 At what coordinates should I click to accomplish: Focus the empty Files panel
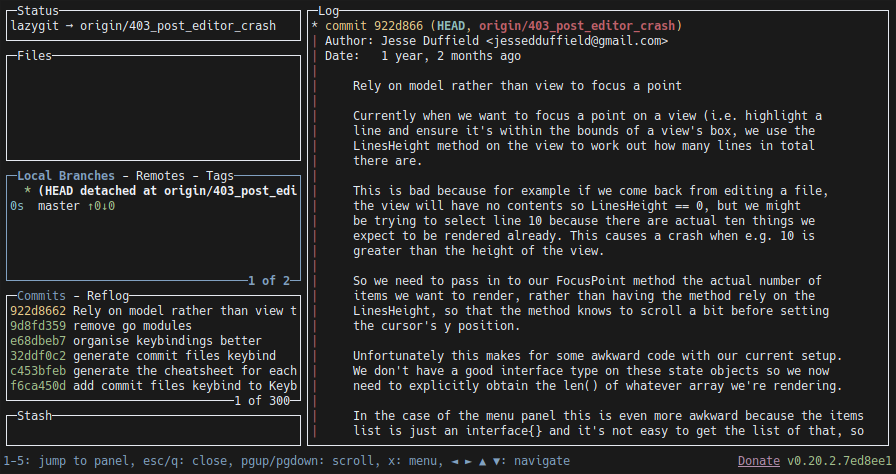pyautogui.click(x=153, y=108)
